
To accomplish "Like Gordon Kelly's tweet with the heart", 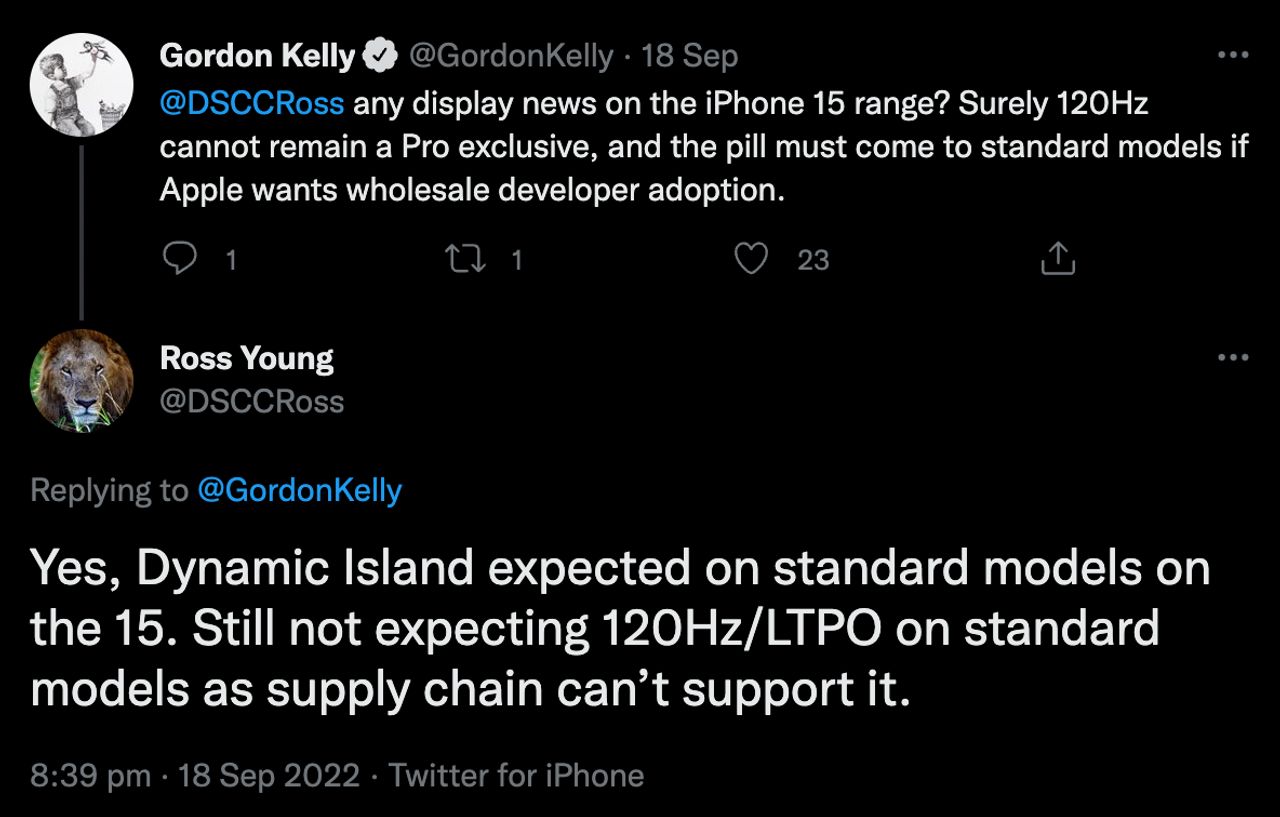I will coord(751,259).
